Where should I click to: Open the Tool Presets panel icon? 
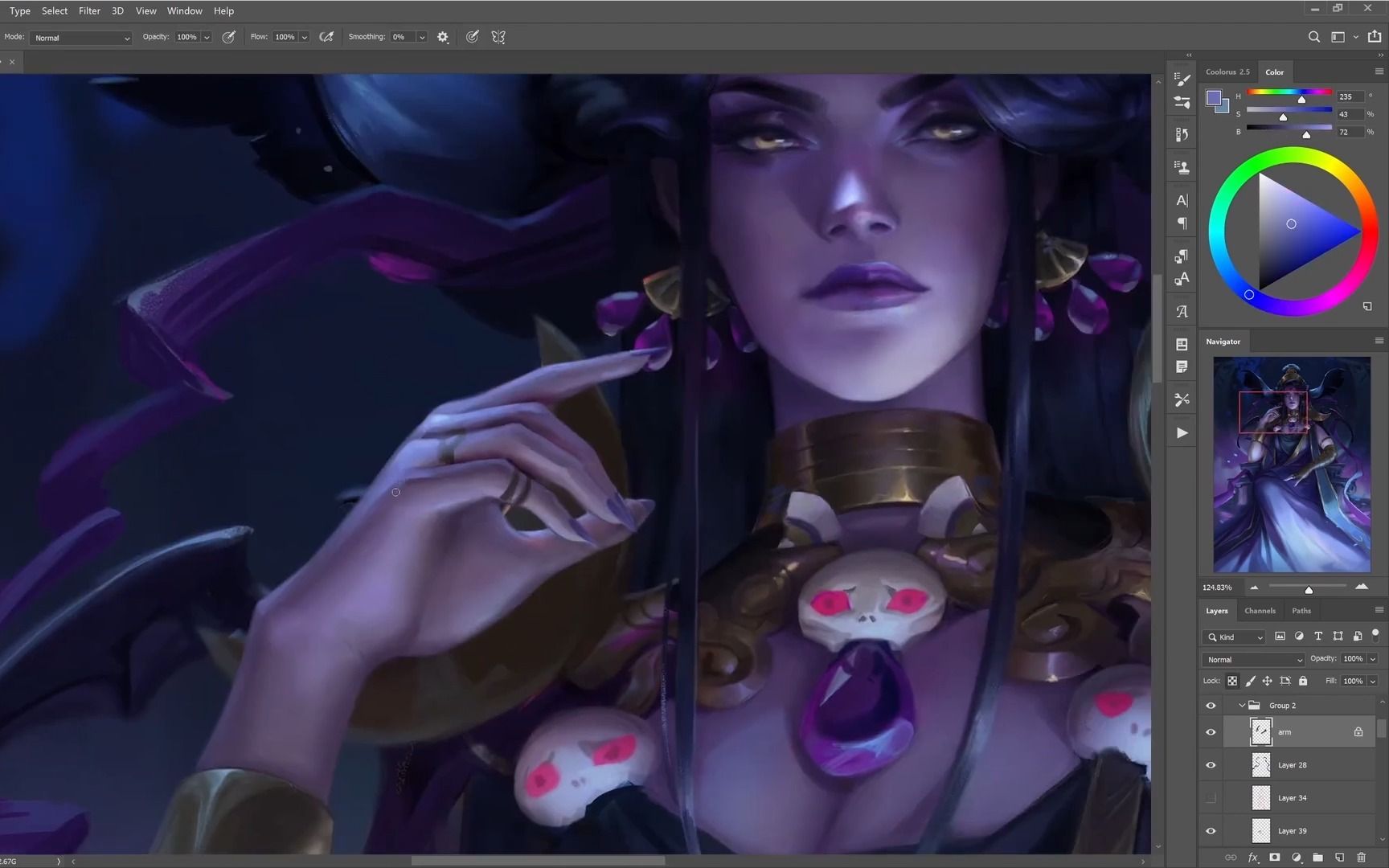tap(1182, 399)
